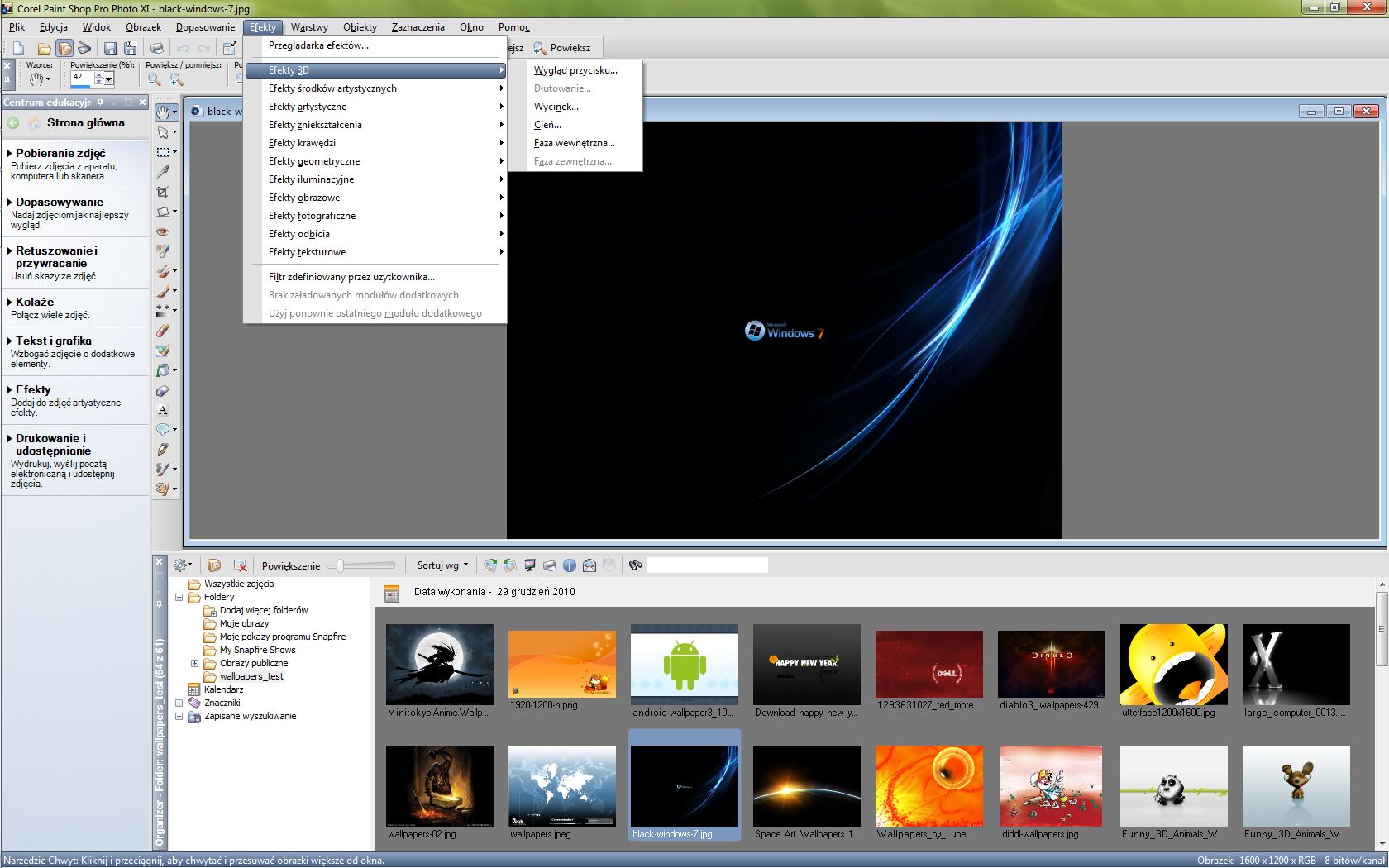The image size is (1389, 868).
Task: Select the Text tool marked A
Action: 164,410
